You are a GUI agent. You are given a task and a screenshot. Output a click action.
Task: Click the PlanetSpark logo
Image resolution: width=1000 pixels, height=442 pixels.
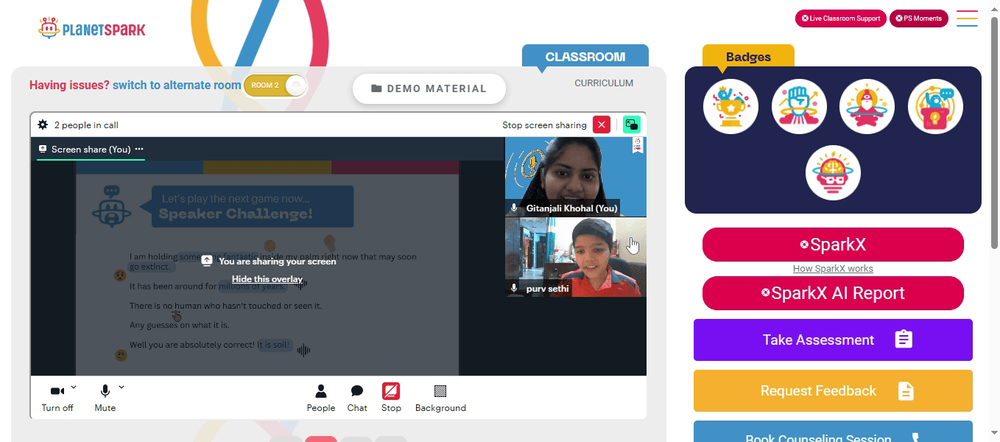(x=91, y=28)
